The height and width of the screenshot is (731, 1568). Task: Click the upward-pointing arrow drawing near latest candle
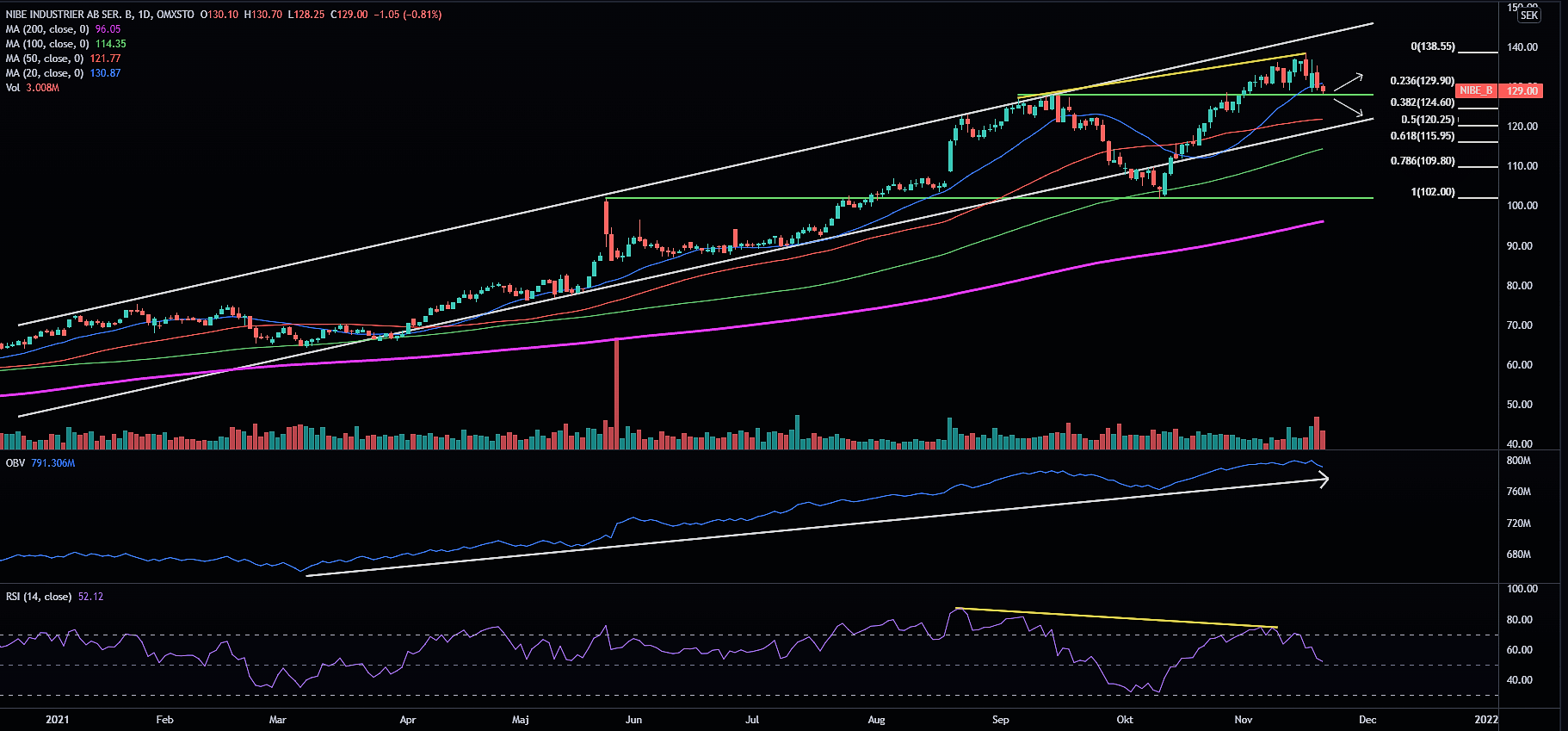click(1348, 83)
